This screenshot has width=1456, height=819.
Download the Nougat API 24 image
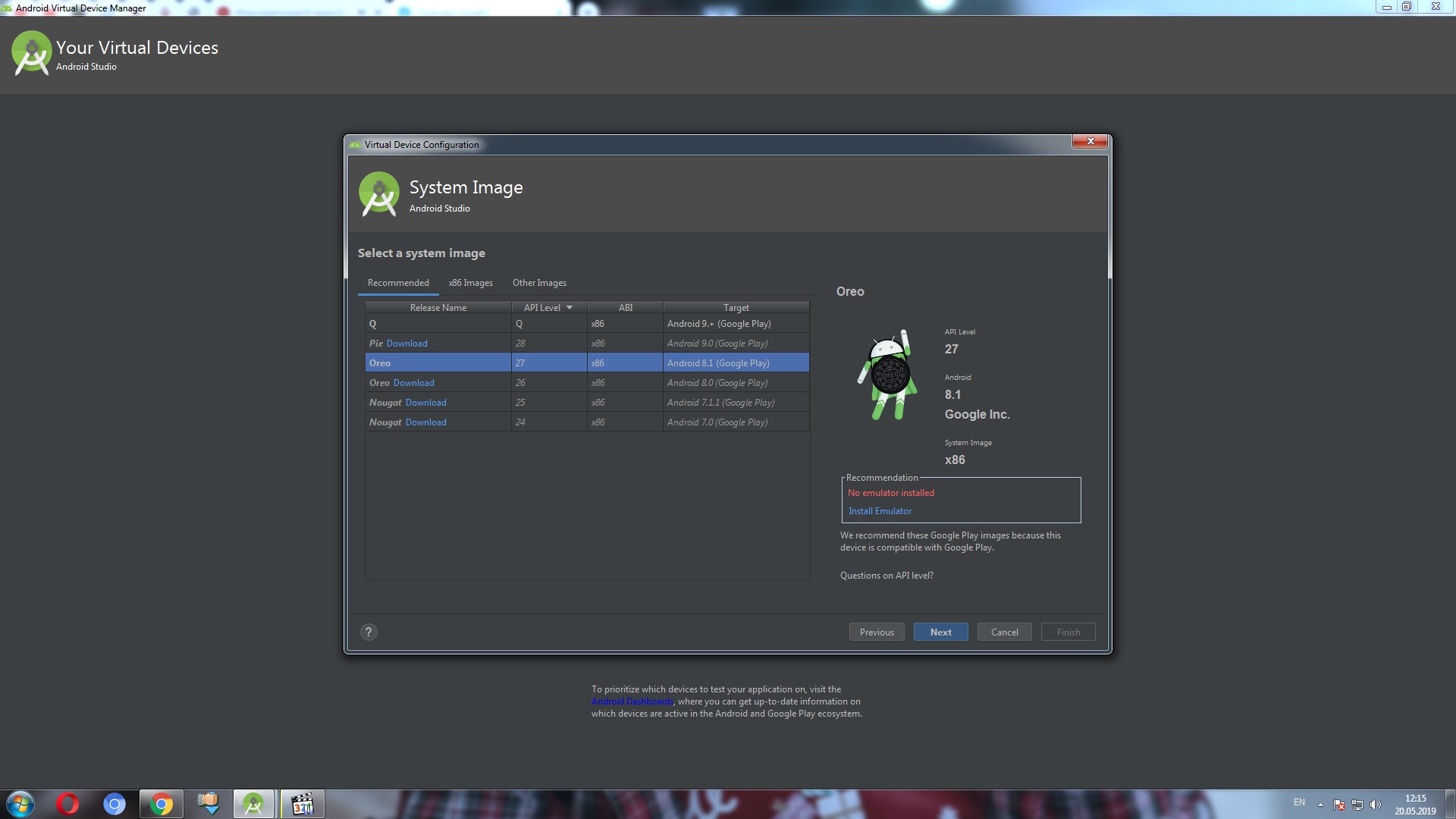click(x=426, y=422)
